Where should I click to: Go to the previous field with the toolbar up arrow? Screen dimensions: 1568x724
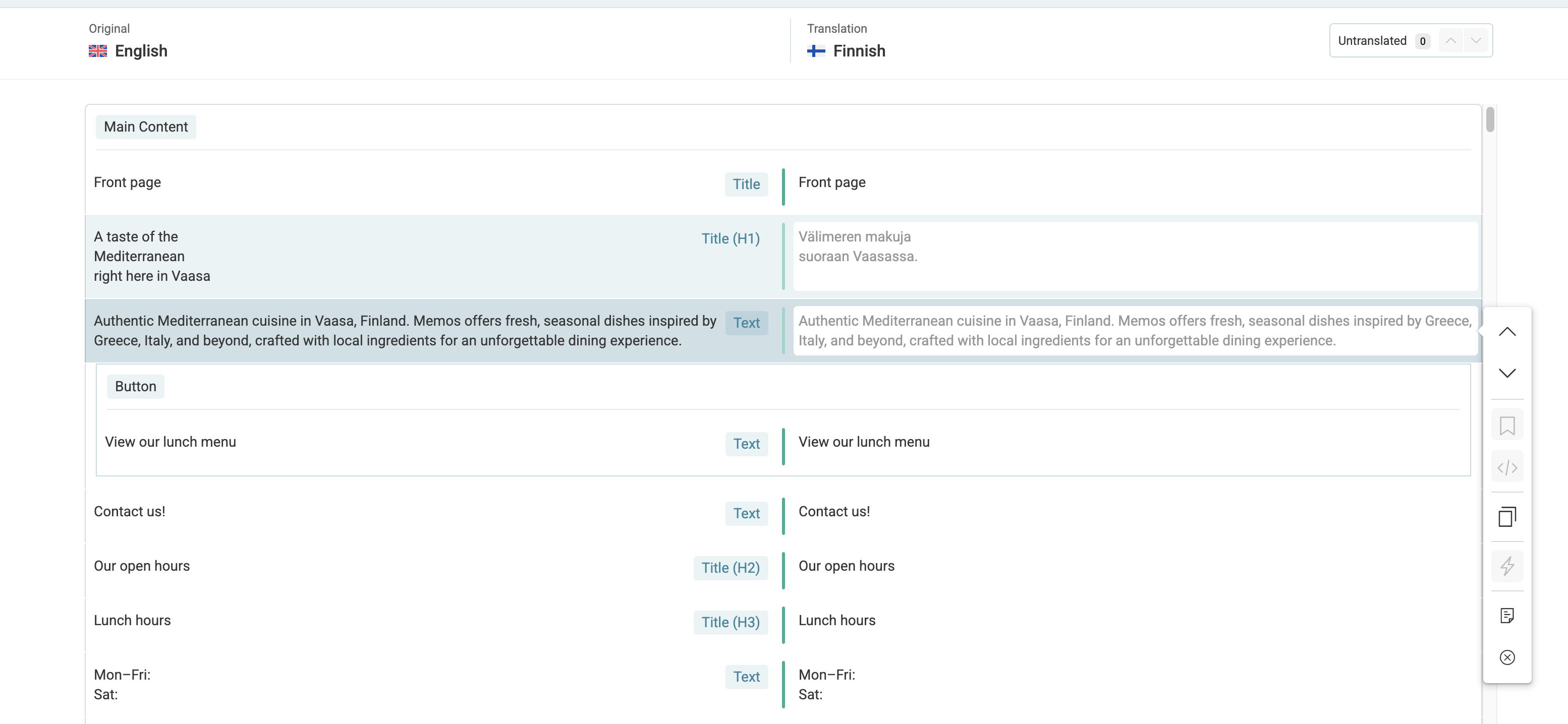[x=1506, y=332]
